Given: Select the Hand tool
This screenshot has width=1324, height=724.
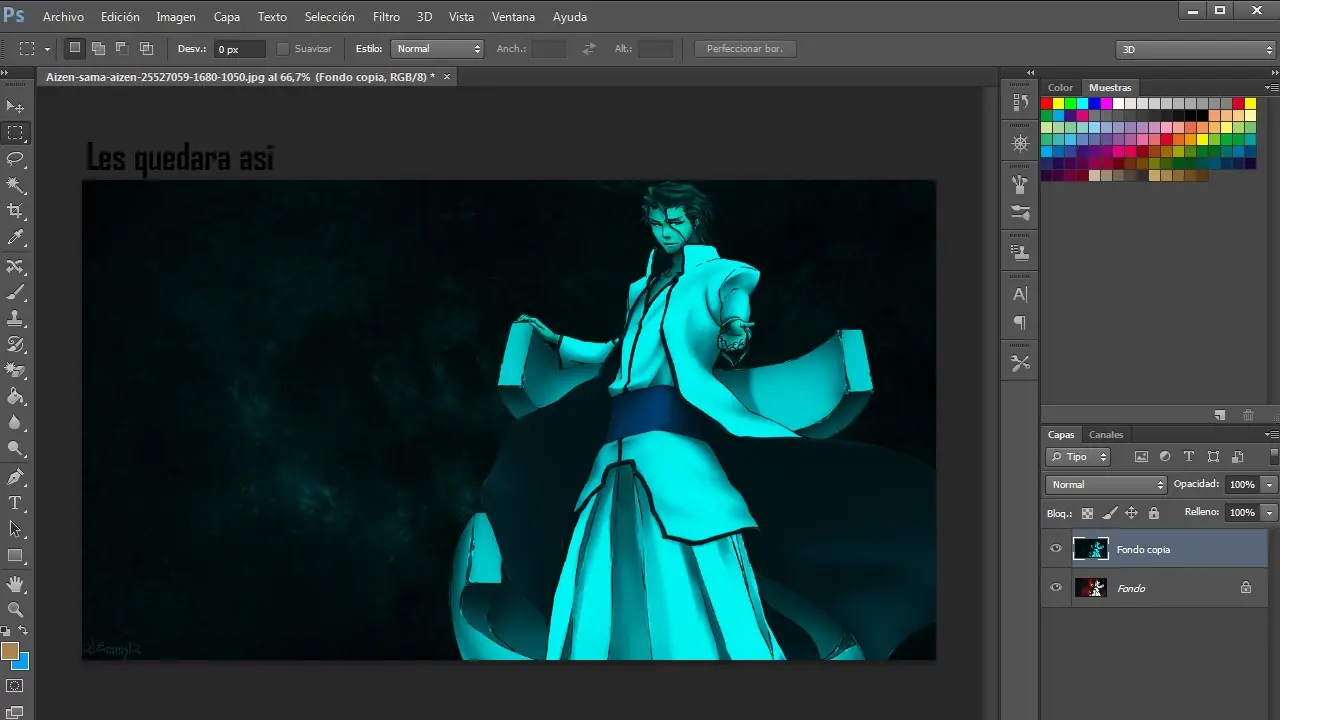Looking at the screenshot, I should [x=15, y=583].
